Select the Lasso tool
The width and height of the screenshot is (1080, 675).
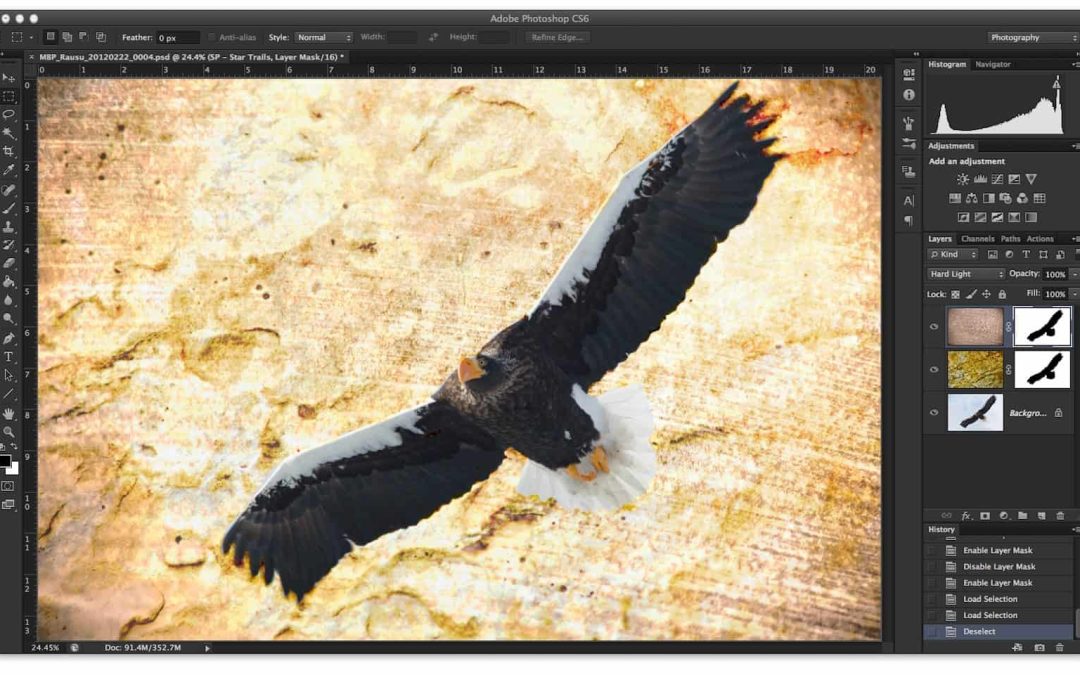coord(9,114)
